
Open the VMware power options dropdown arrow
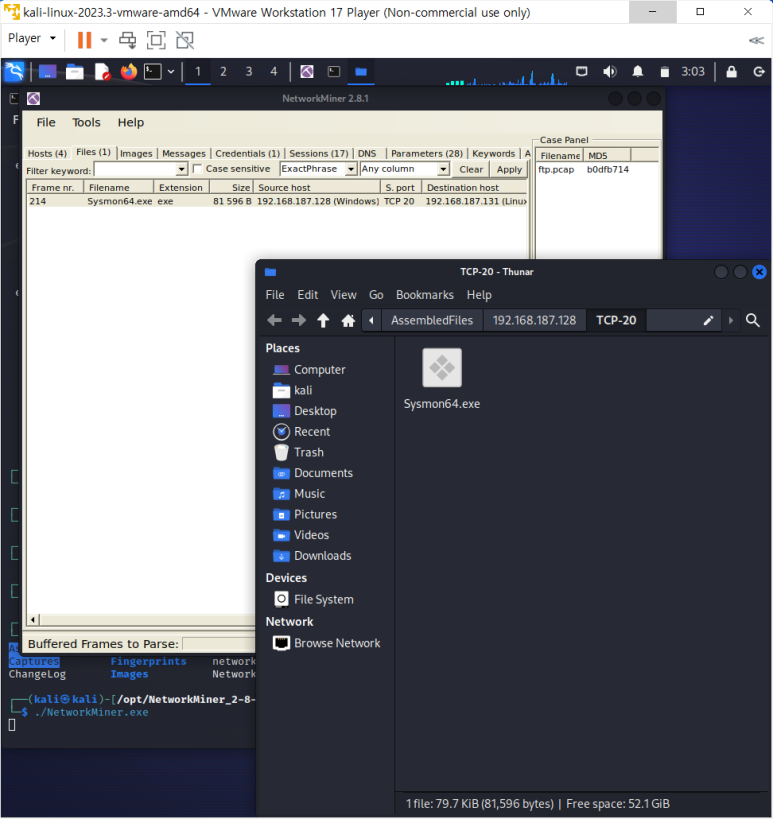104,40
